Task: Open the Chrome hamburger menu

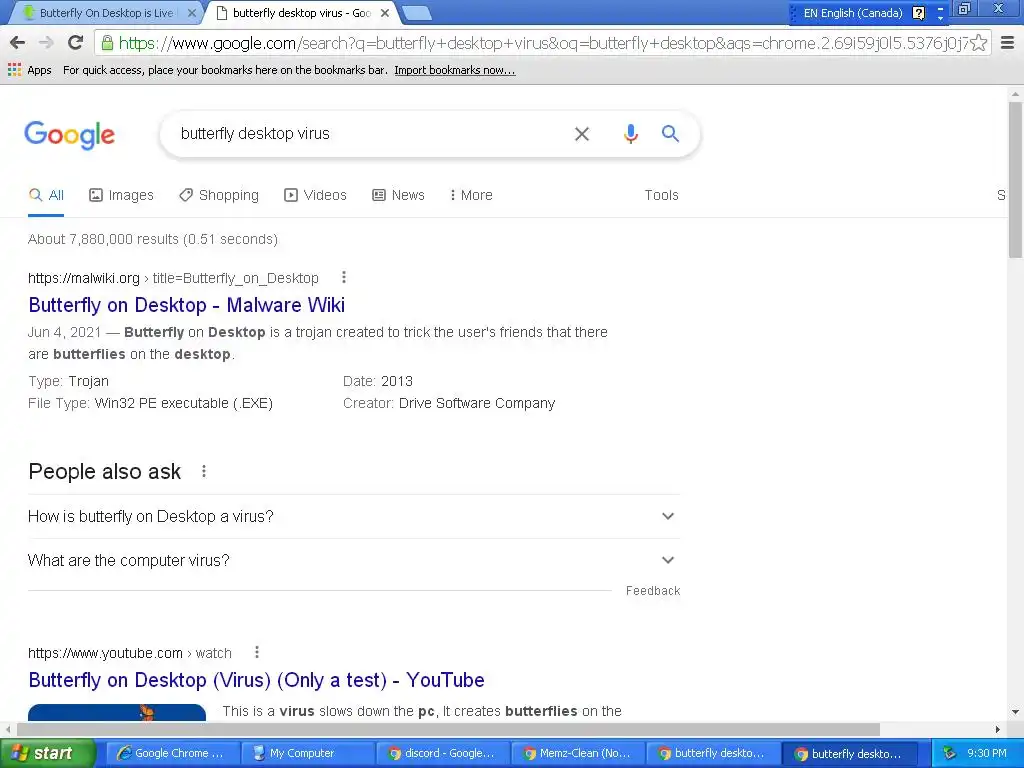Action: click(x=1008, y=43)
